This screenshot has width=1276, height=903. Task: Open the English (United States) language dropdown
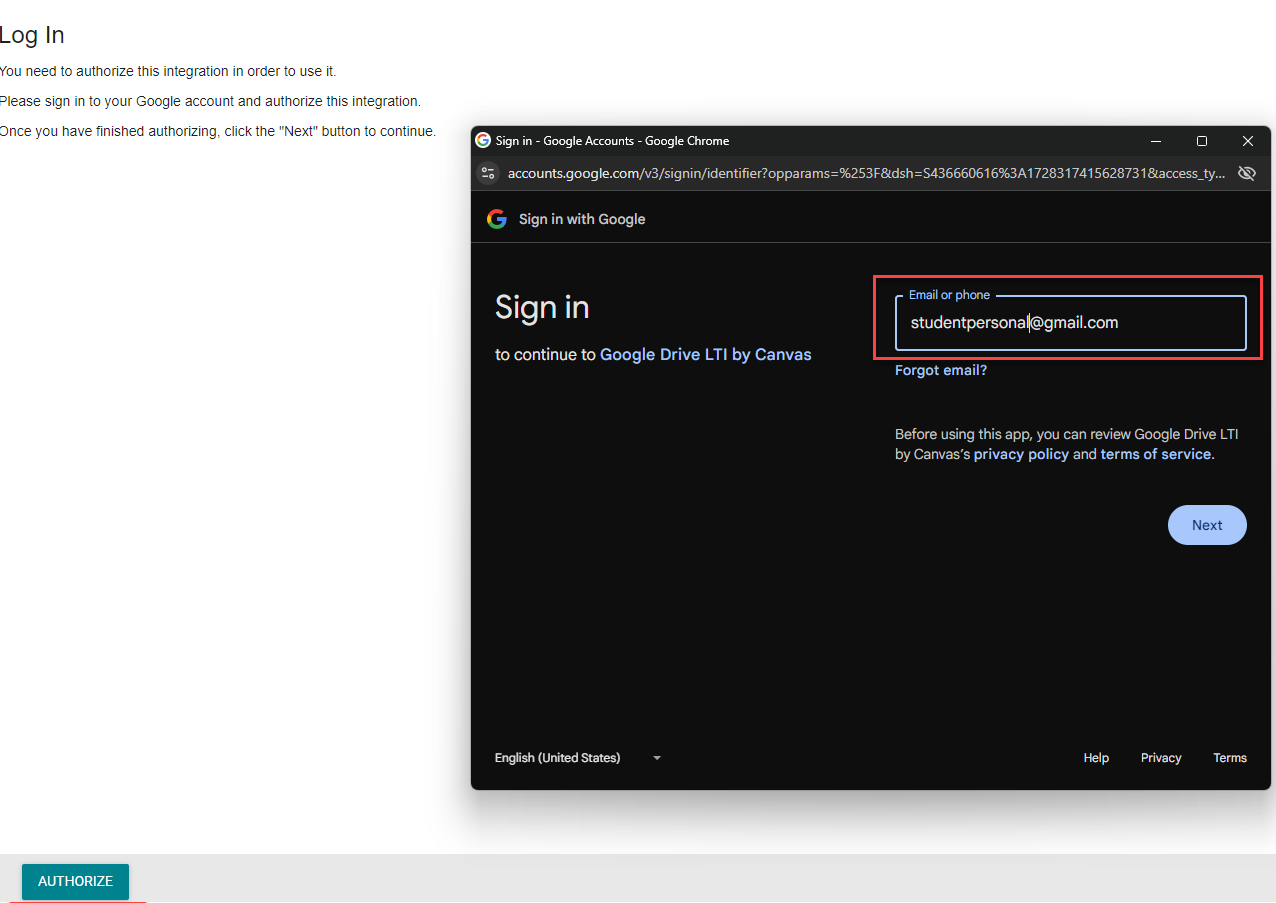(x=557, y=757)
